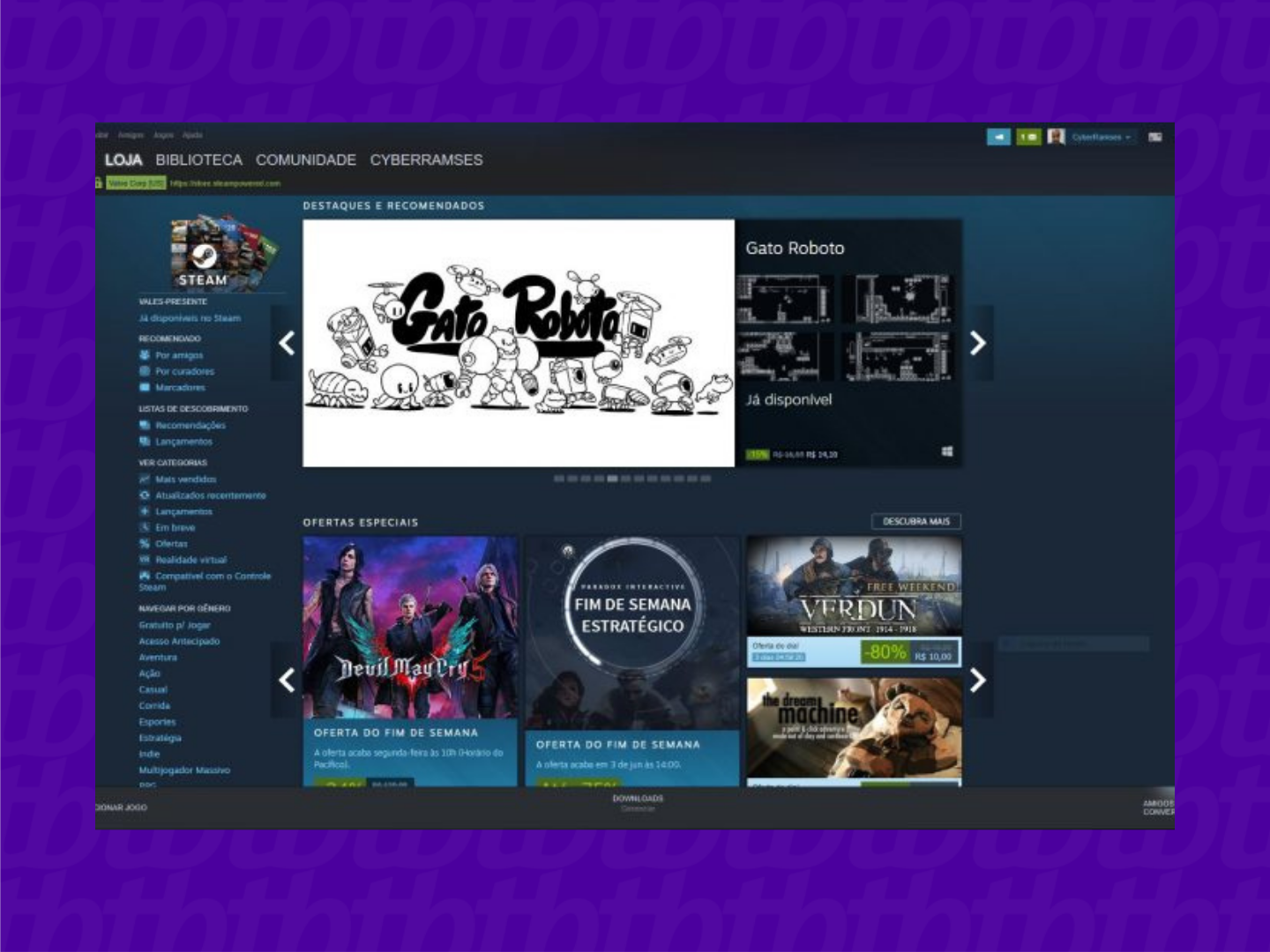Image resolution: width=1270 pixels, height=952 pixels.
Task: Browse the Corrida genre
Action: point(154,705)
